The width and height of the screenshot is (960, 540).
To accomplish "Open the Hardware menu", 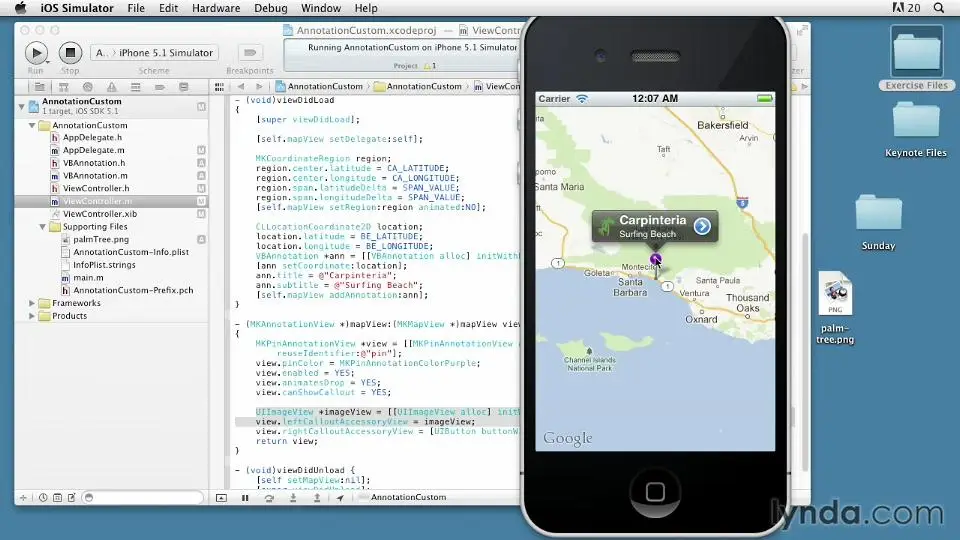I will pyautogui.click(x=216, y=8).
